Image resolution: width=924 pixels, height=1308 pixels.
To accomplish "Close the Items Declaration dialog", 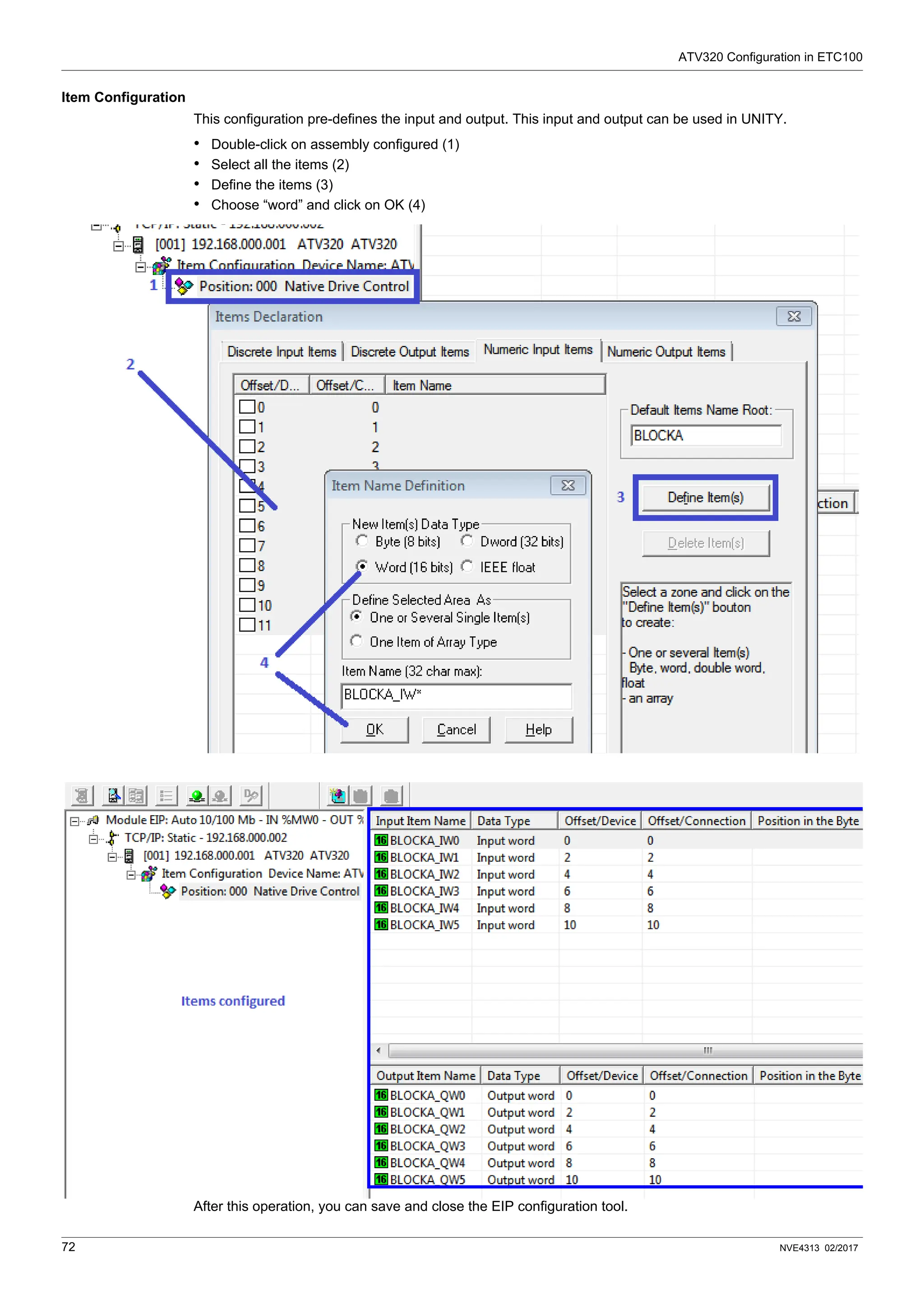I will tap(794, 316).
